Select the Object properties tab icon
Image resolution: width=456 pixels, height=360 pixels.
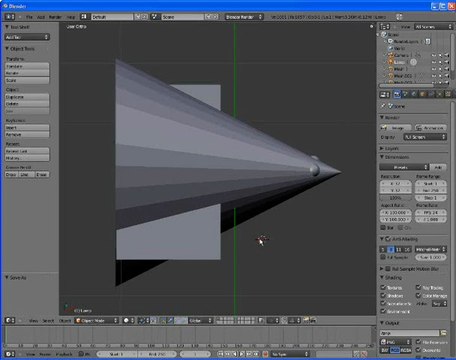423,95
